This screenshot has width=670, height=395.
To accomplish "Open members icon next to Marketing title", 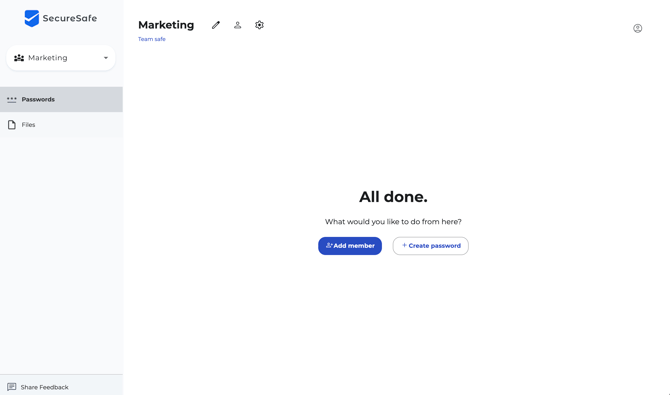I will point(238,25).
